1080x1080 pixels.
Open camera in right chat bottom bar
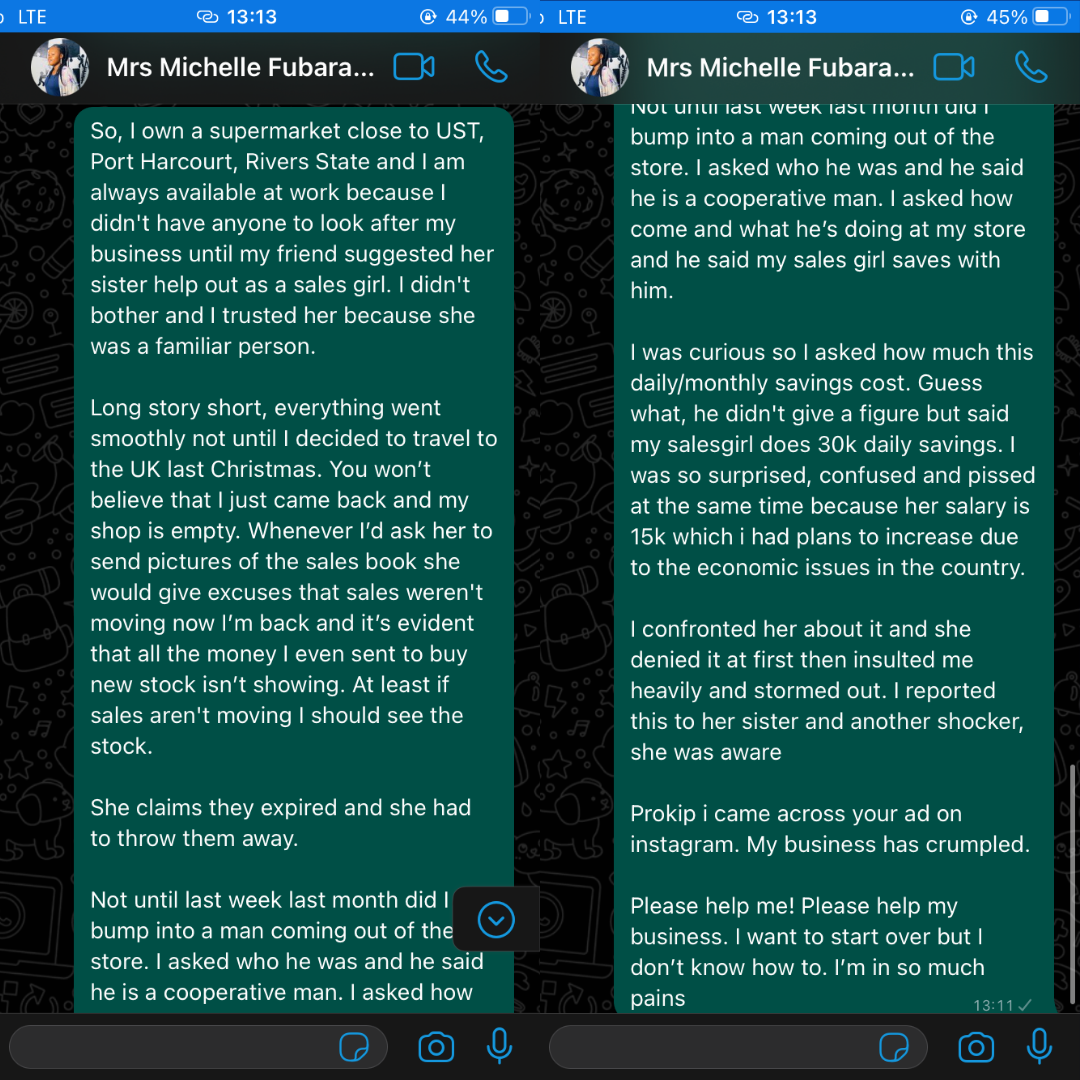pyautogui.click(x=976, y=1047)
